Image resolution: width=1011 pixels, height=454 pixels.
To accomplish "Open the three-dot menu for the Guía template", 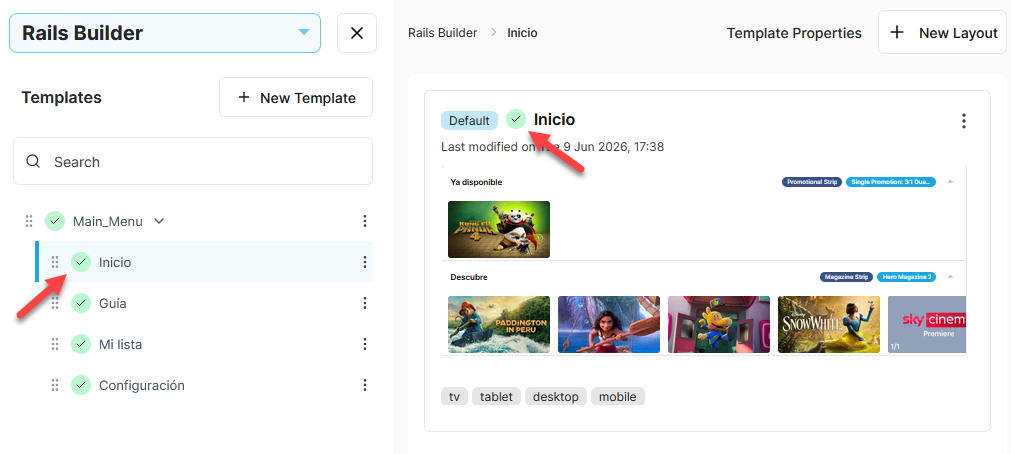I will pos(365,303).
